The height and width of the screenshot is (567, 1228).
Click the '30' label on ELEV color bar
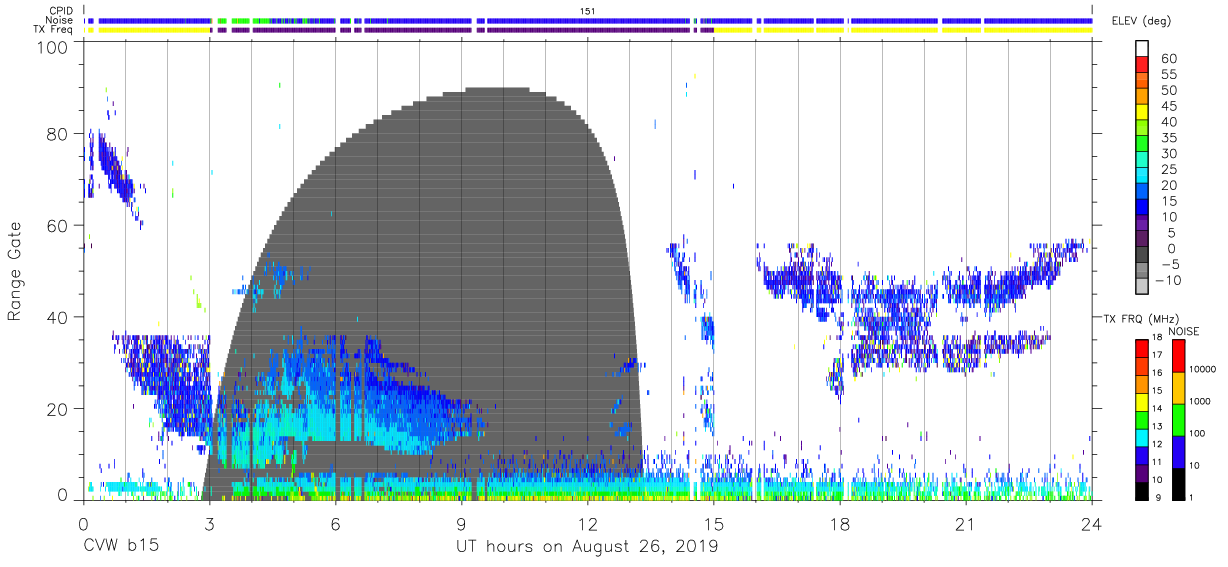pos(1169,154)
